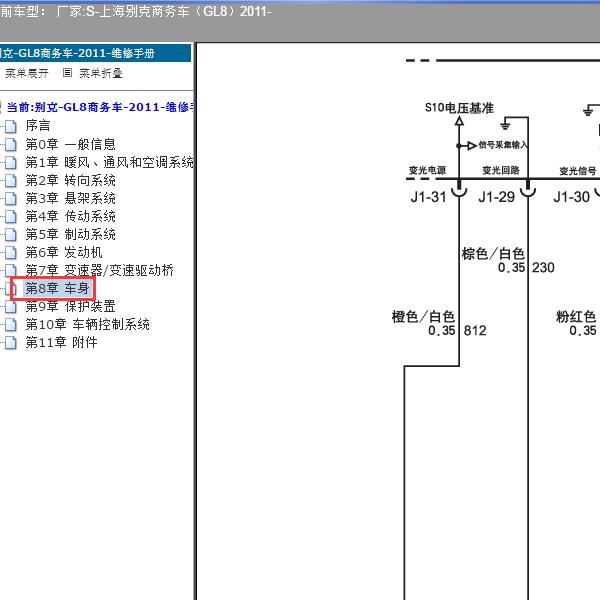Click 菜单折叠 to collapse the menu
The image size is (600, 600).
pos(101,73)
